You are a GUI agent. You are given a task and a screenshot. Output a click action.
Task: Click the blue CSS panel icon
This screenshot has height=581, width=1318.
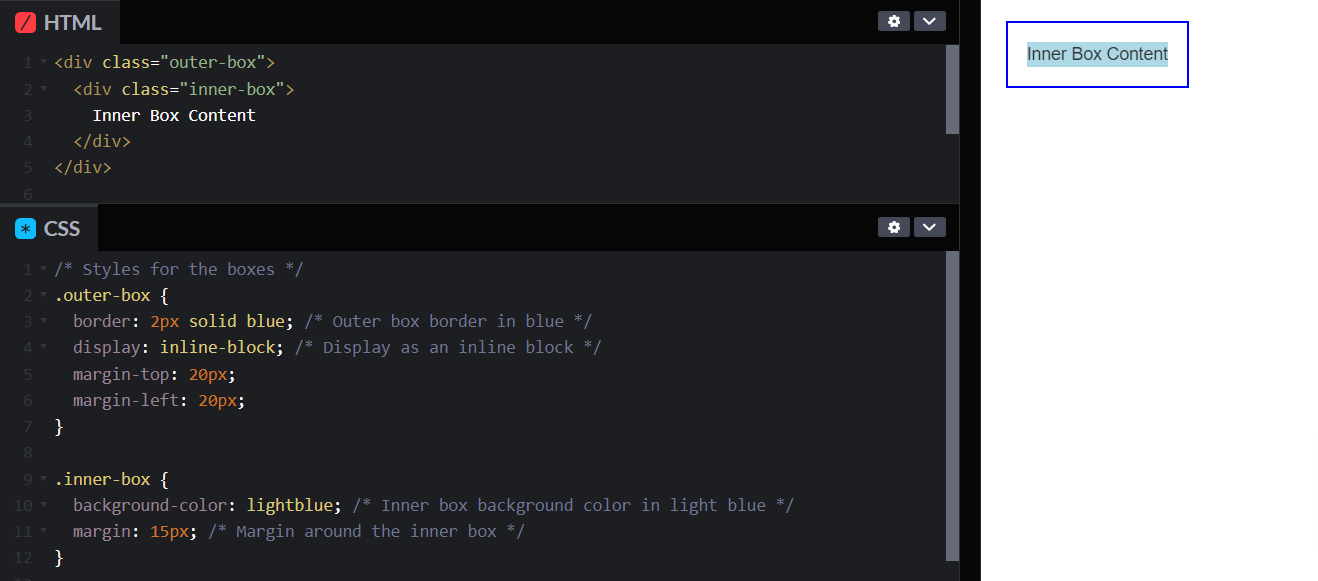[x=24, y=228]
